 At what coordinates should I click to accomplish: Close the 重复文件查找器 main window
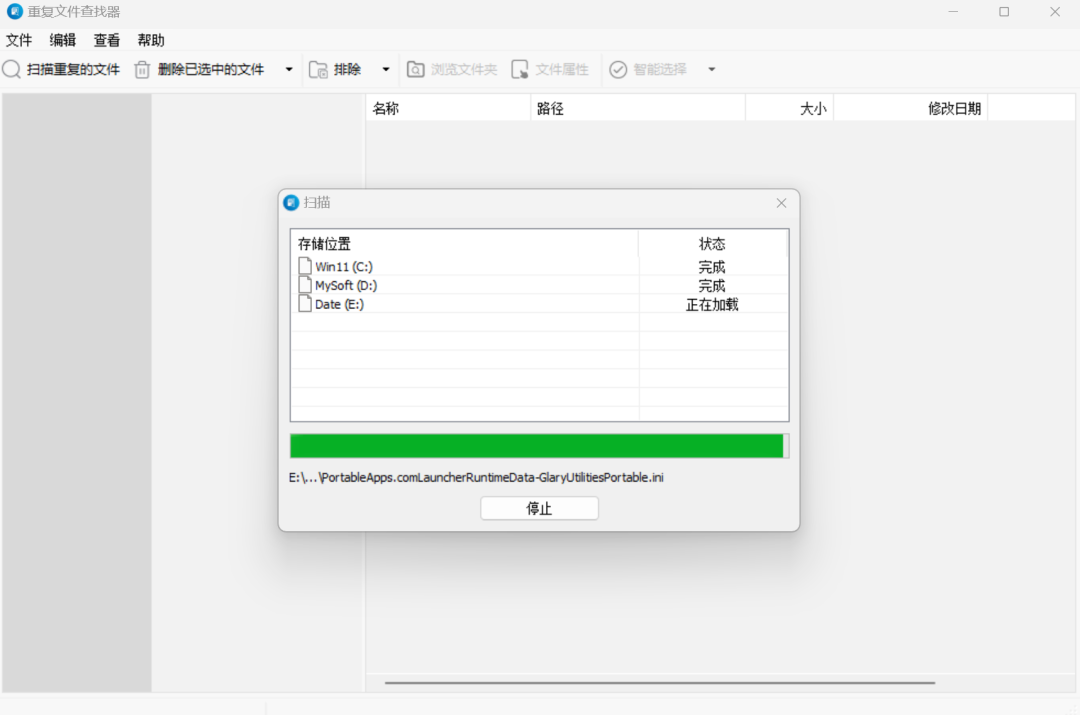1055,12
